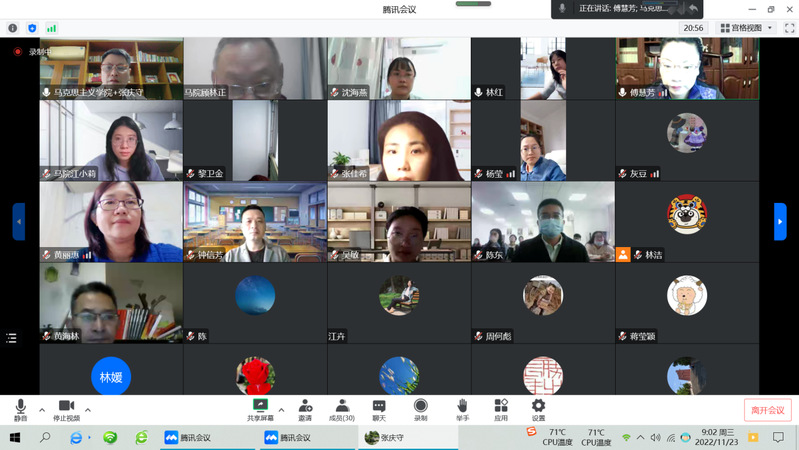
Task: Click 灰豆 avatar
Action: coord(687,133)
